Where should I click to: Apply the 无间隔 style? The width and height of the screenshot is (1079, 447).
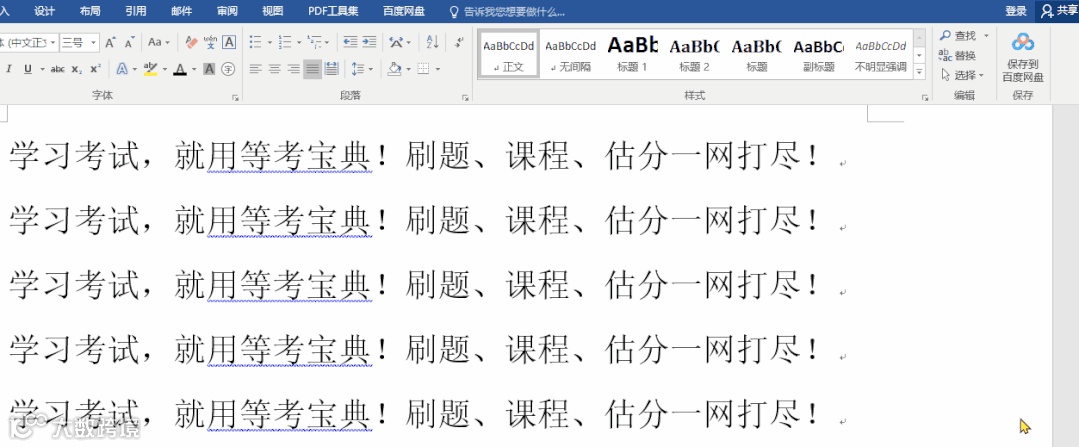point(570,54)
